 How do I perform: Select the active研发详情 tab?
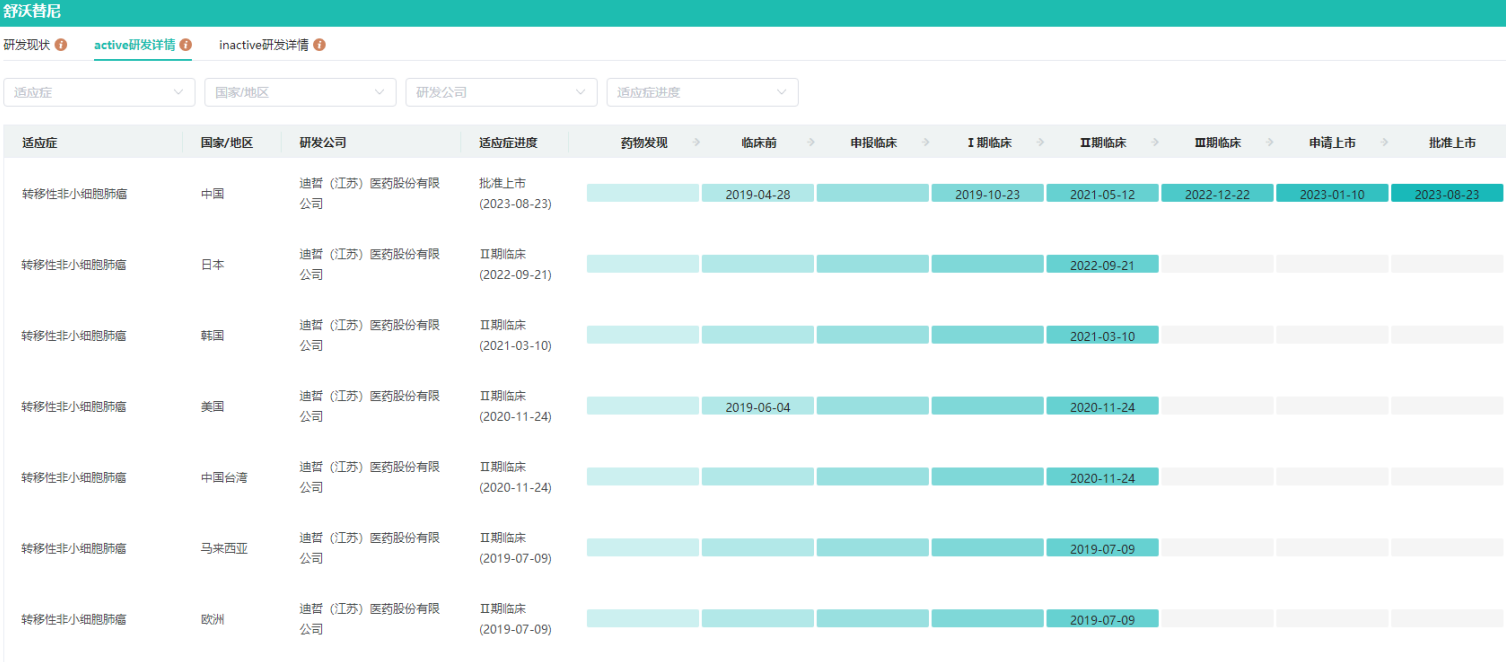(135, 45)
